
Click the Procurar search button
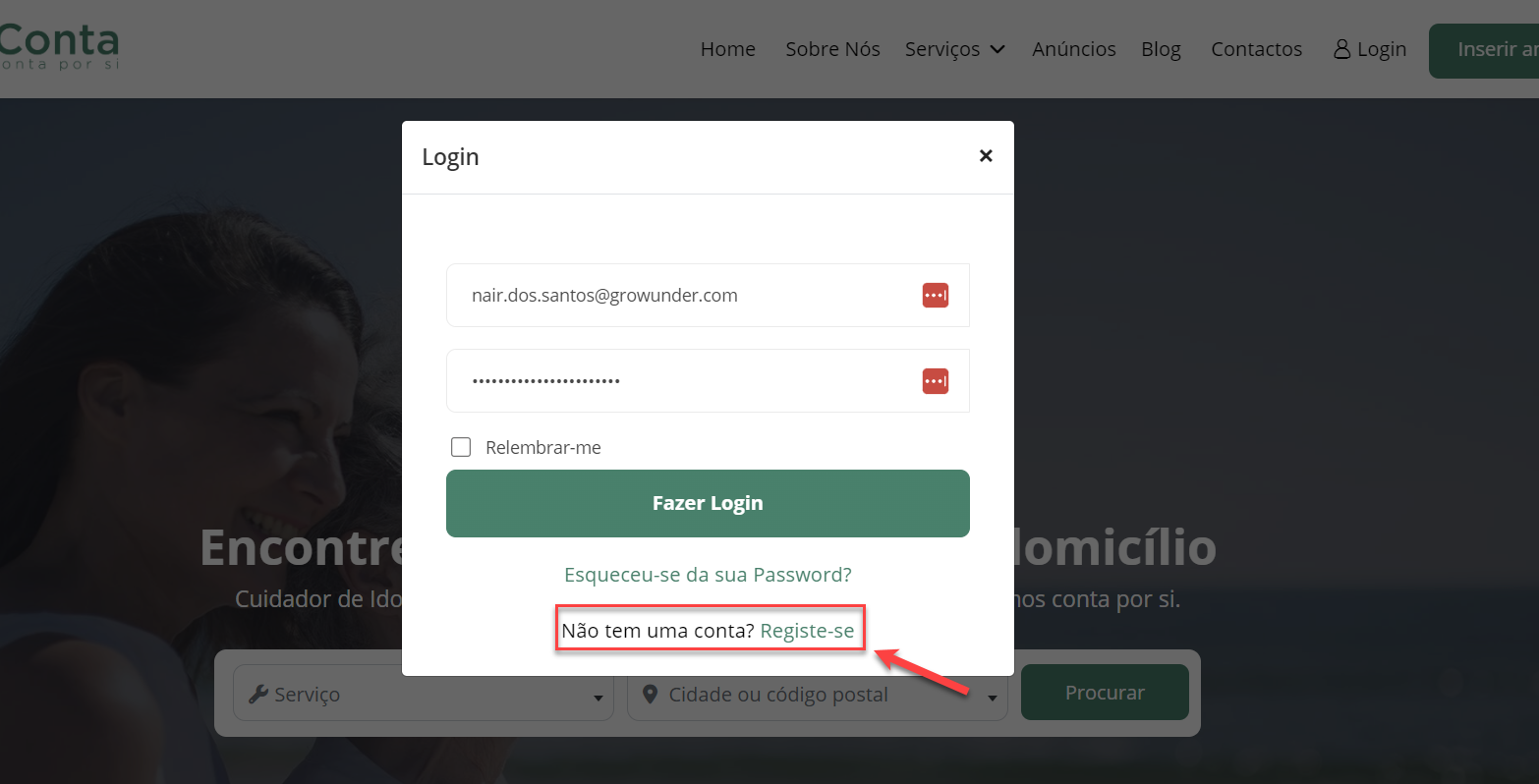1105,693
